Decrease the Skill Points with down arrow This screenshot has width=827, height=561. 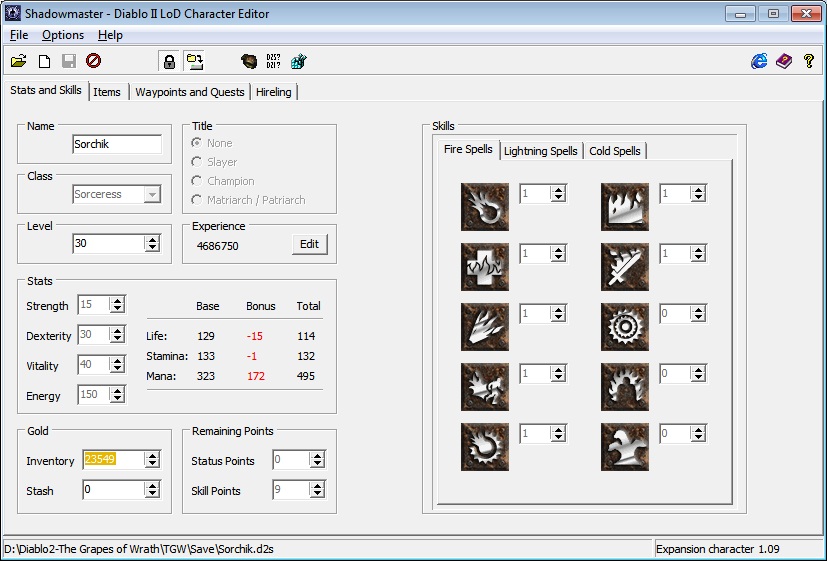(x=317, y=495)
